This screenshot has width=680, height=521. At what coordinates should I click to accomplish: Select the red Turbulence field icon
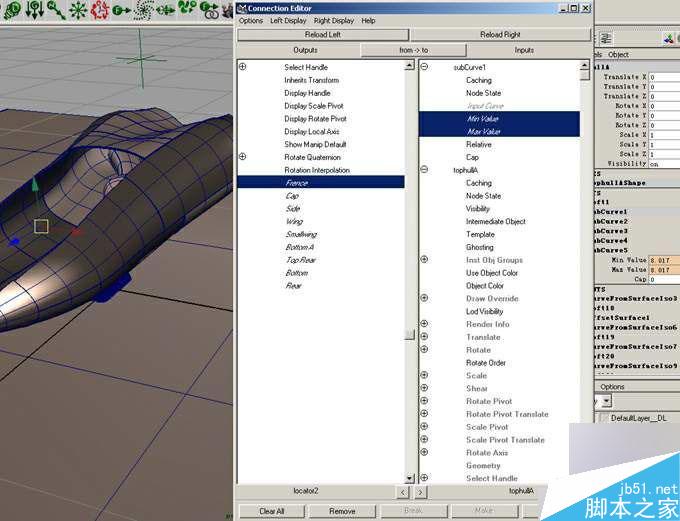(x=100, y=10)
